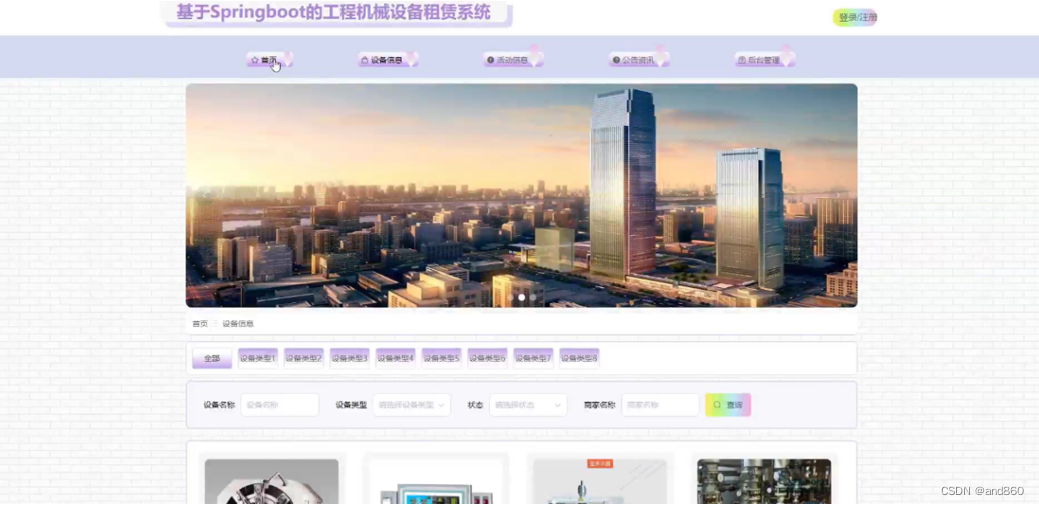Open the 首页 nav item

[x=269, y=60]
